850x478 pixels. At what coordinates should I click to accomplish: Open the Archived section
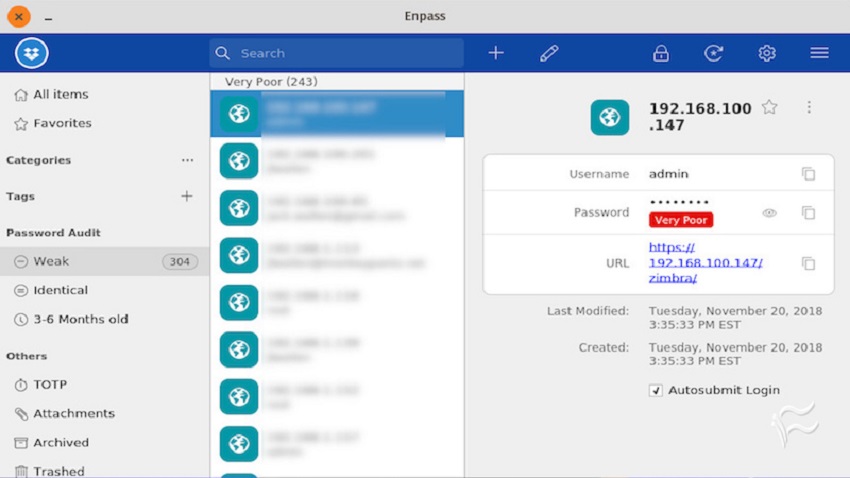105,443
